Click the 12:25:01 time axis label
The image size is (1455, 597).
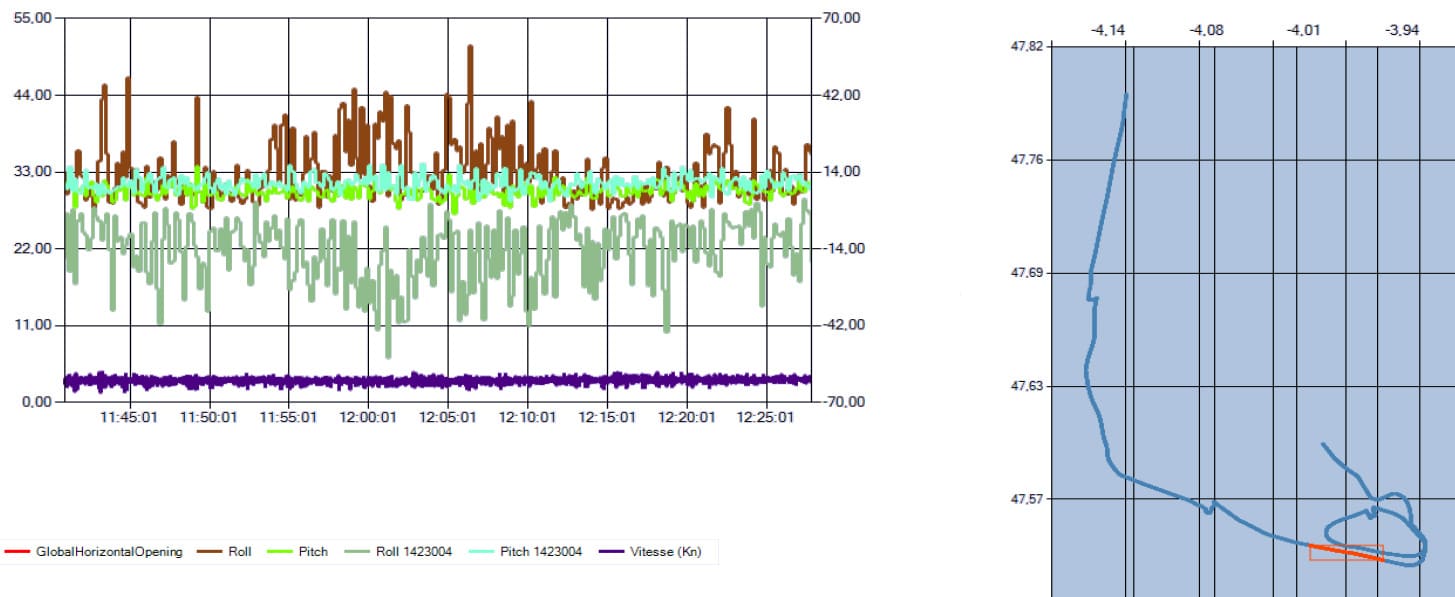pyautogui.click(x=767, y=417)
